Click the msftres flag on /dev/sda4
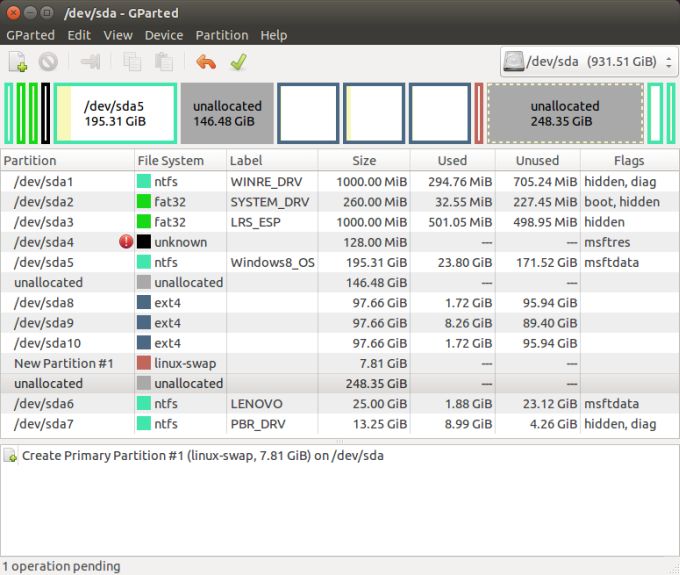This screenshot has height=575, width=680. (x=607, y=242)
